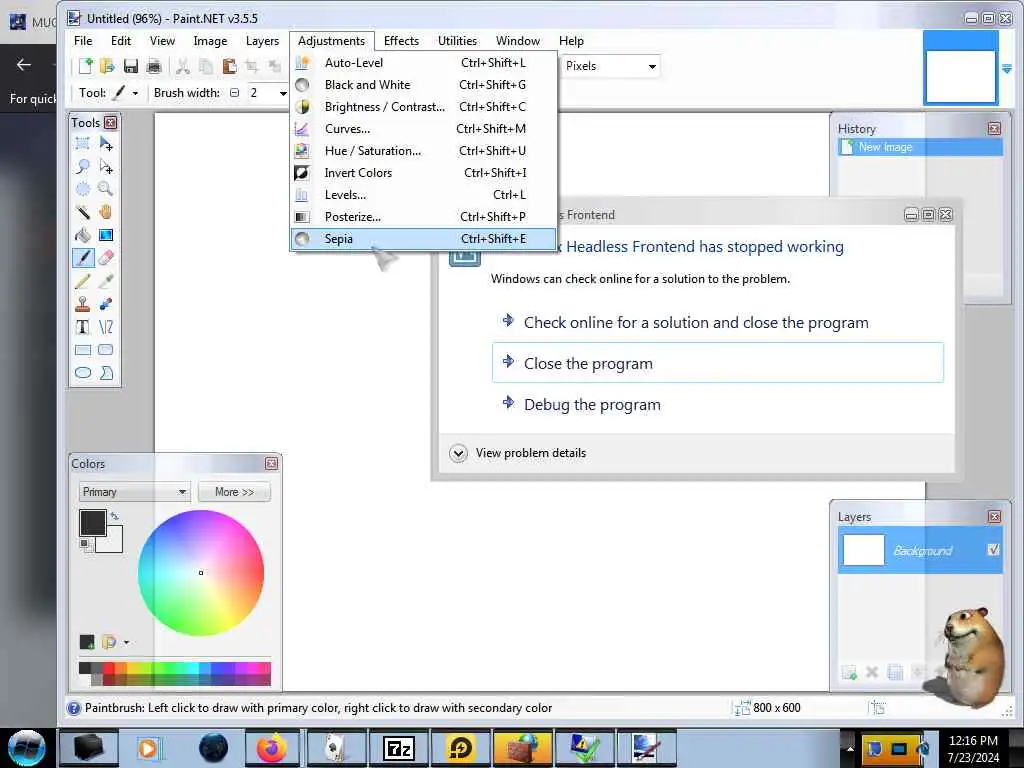
Task: Pick a color from the color wheel
Action: (200, 573)
